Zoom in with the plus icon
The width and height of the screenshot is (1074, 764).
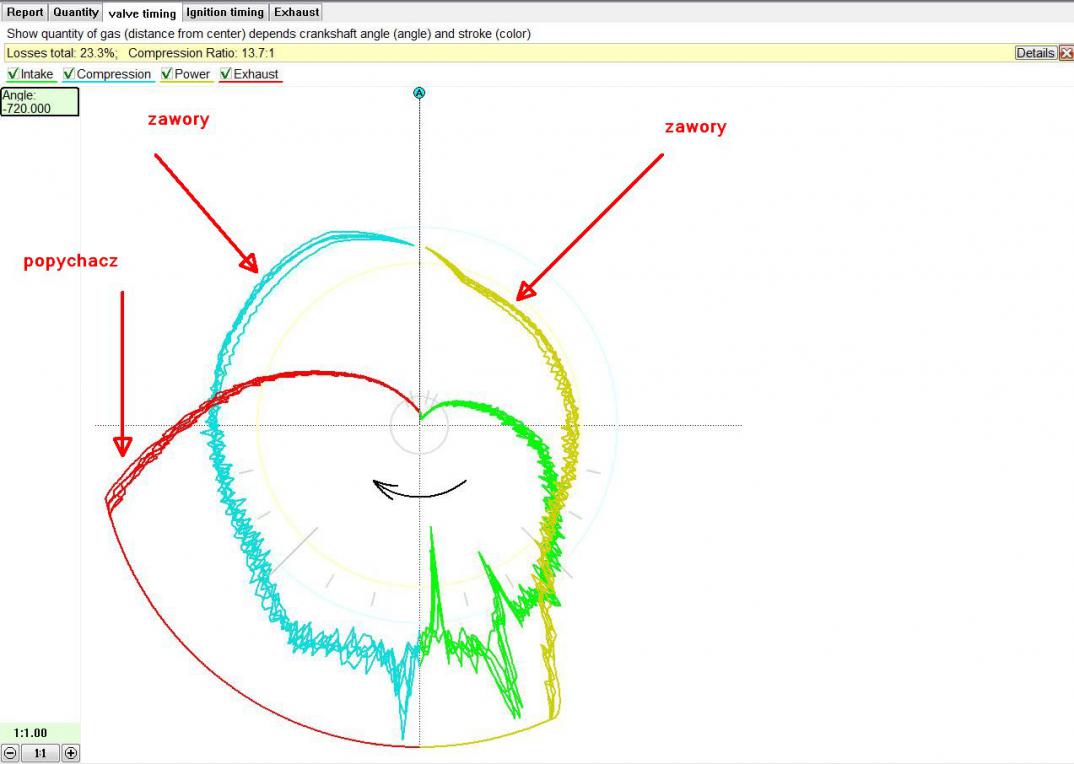click(71, 753)
